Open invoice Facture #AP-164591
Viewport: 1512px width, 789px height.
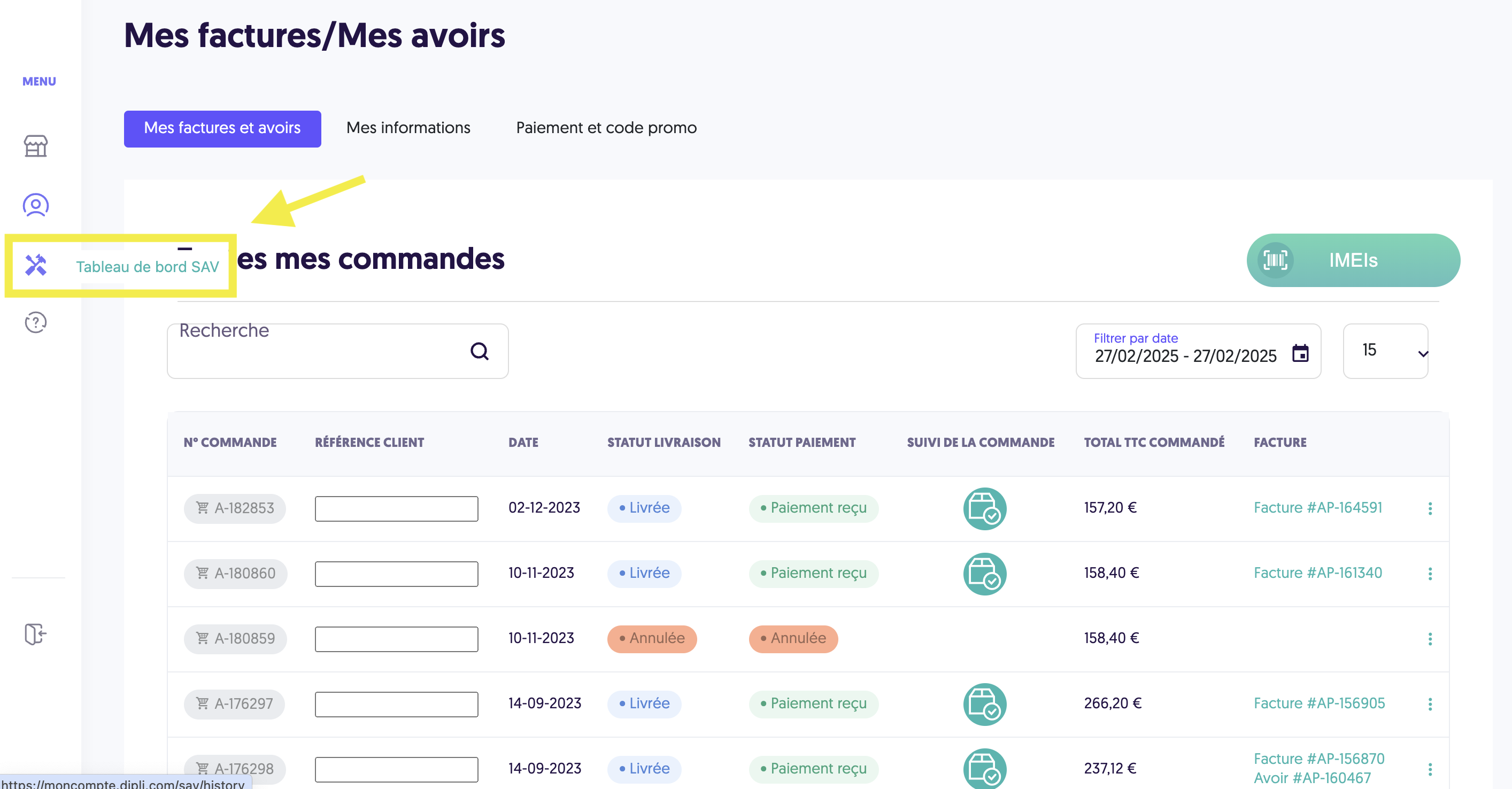(1318, 508)
